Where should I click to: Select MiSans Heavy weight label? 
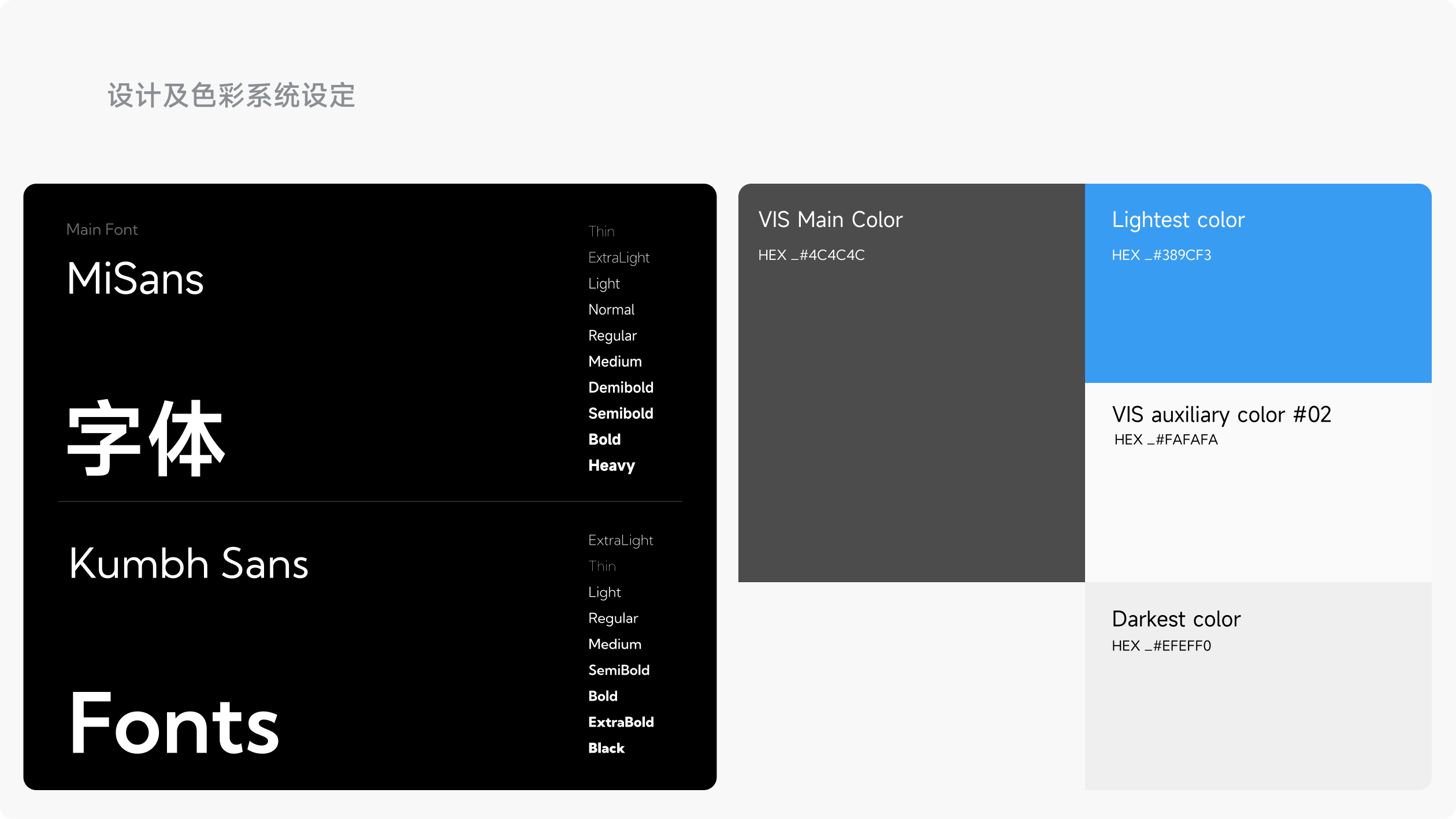click(x=611, y=466)
